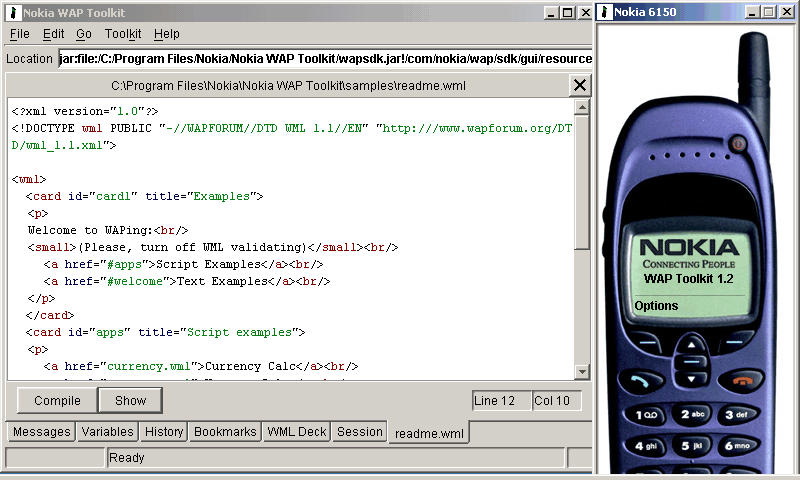Switch to the Bookmarks tab
800x480 pixels.
click(225, 432)
